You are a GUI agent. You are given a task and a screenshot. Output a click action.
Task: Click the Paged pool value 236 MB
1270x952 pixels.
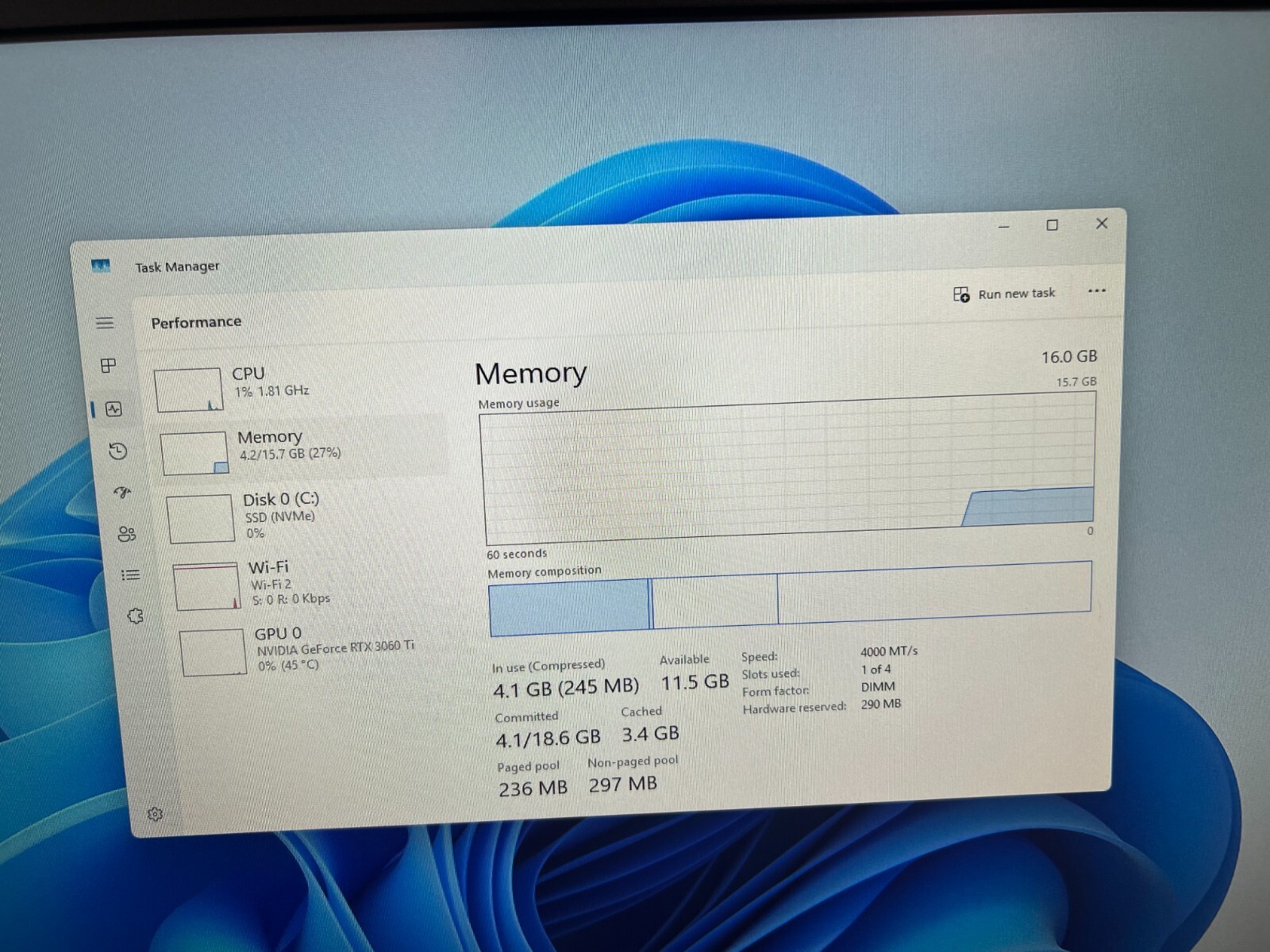click(x=533, y=789)
